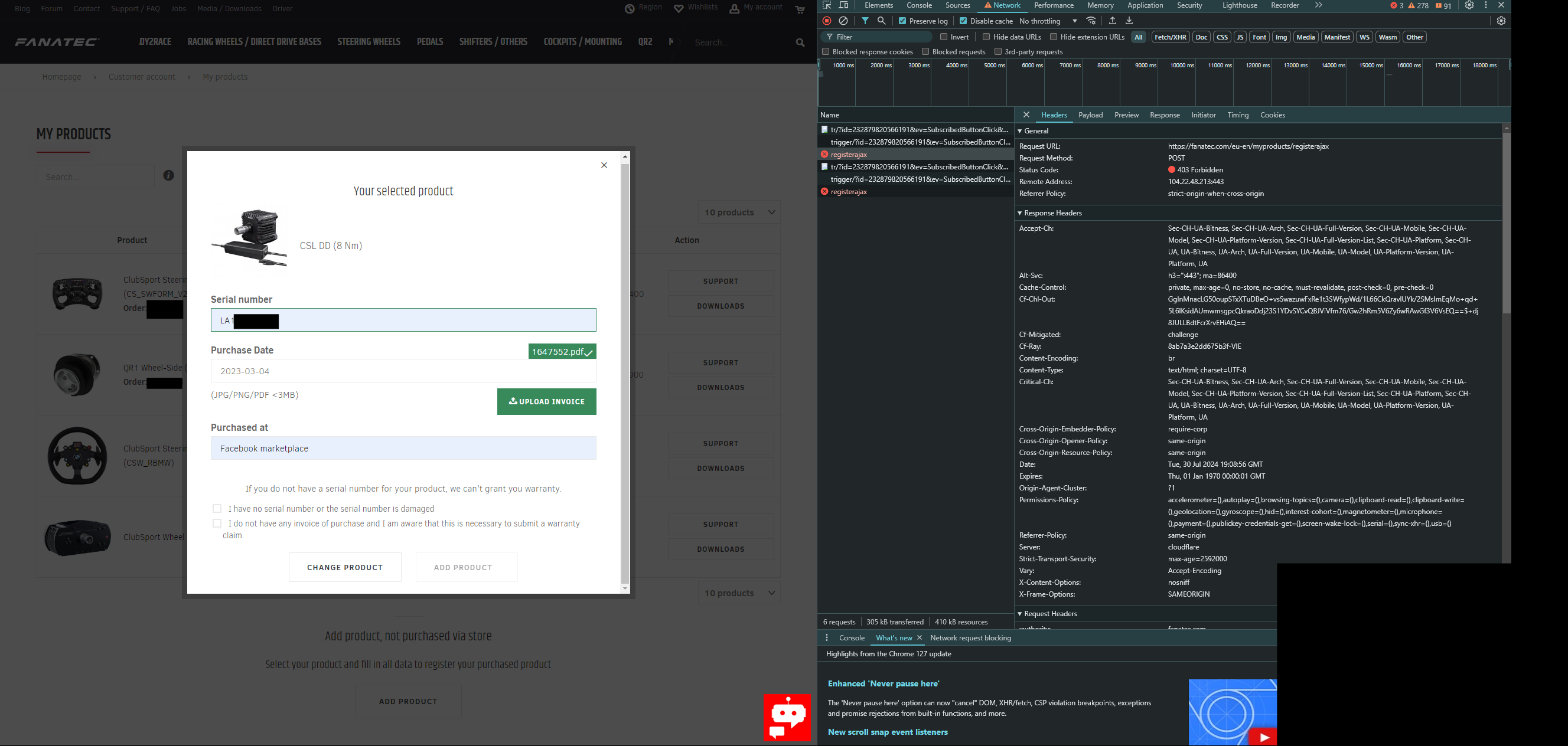1568x746 pixels.
Task: Click the 10000 ms timeline marker
Action: (1182, 65)
